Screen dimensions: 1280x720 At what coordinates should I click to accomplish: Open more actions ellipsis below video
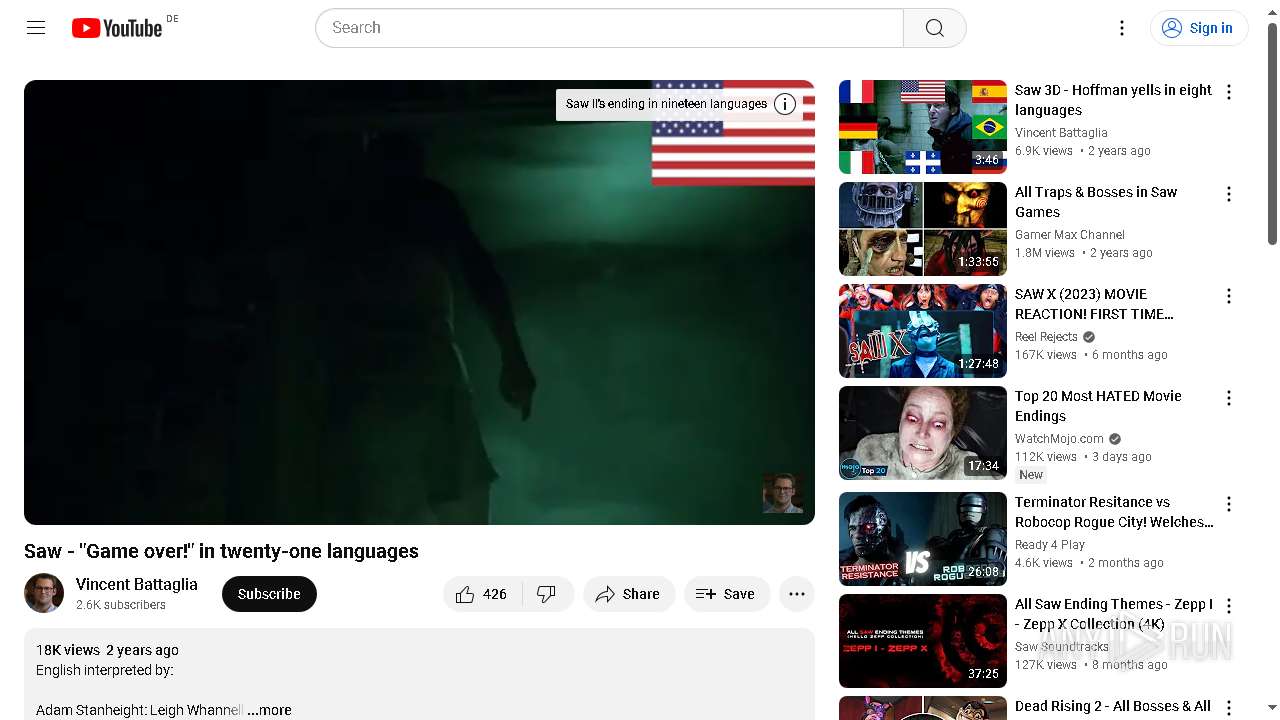pyautogui.click(x=797, y=594)
